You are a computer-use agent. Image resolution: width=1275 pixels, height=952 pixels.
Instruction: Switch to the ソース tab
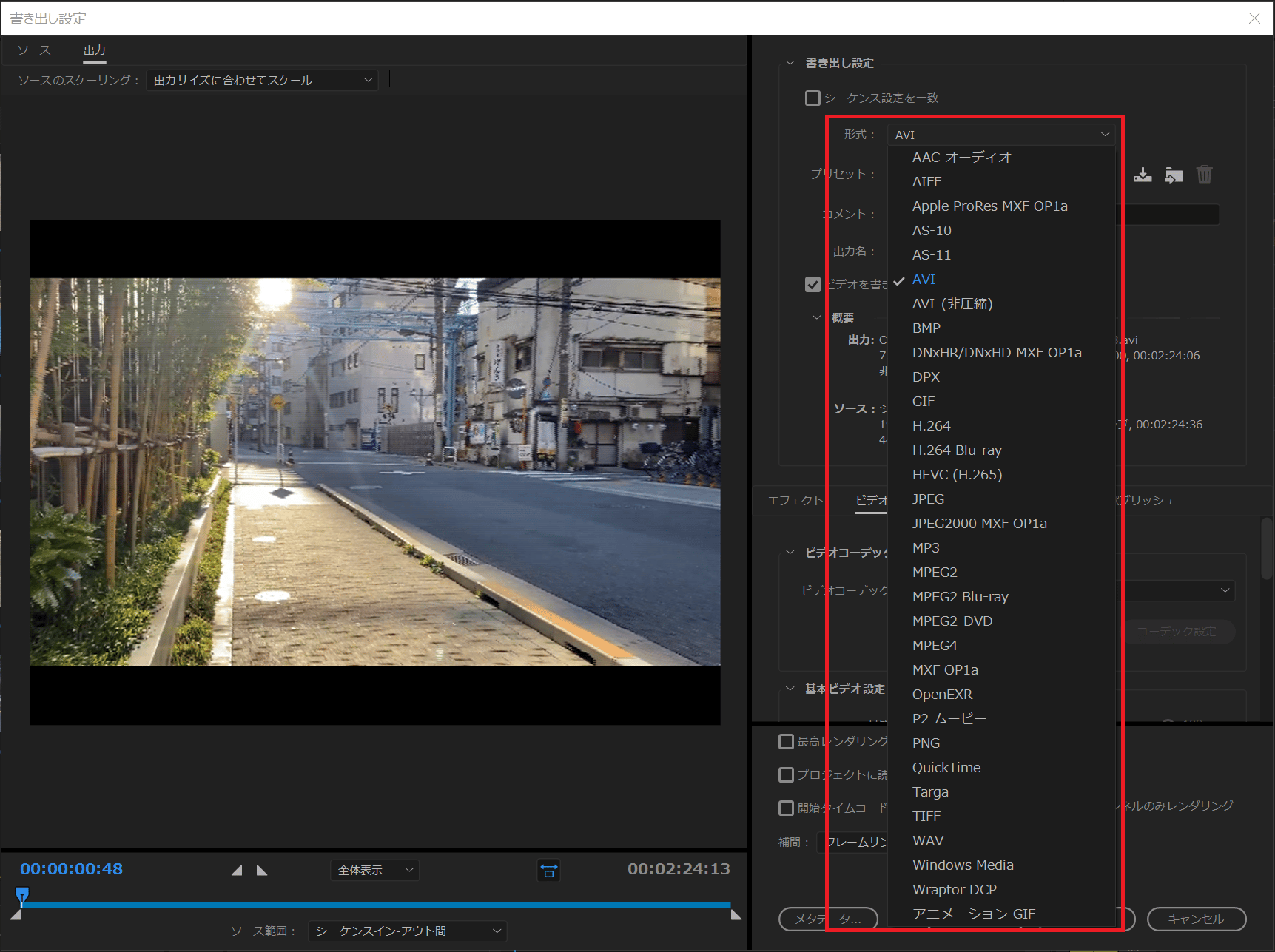point(34,50)
